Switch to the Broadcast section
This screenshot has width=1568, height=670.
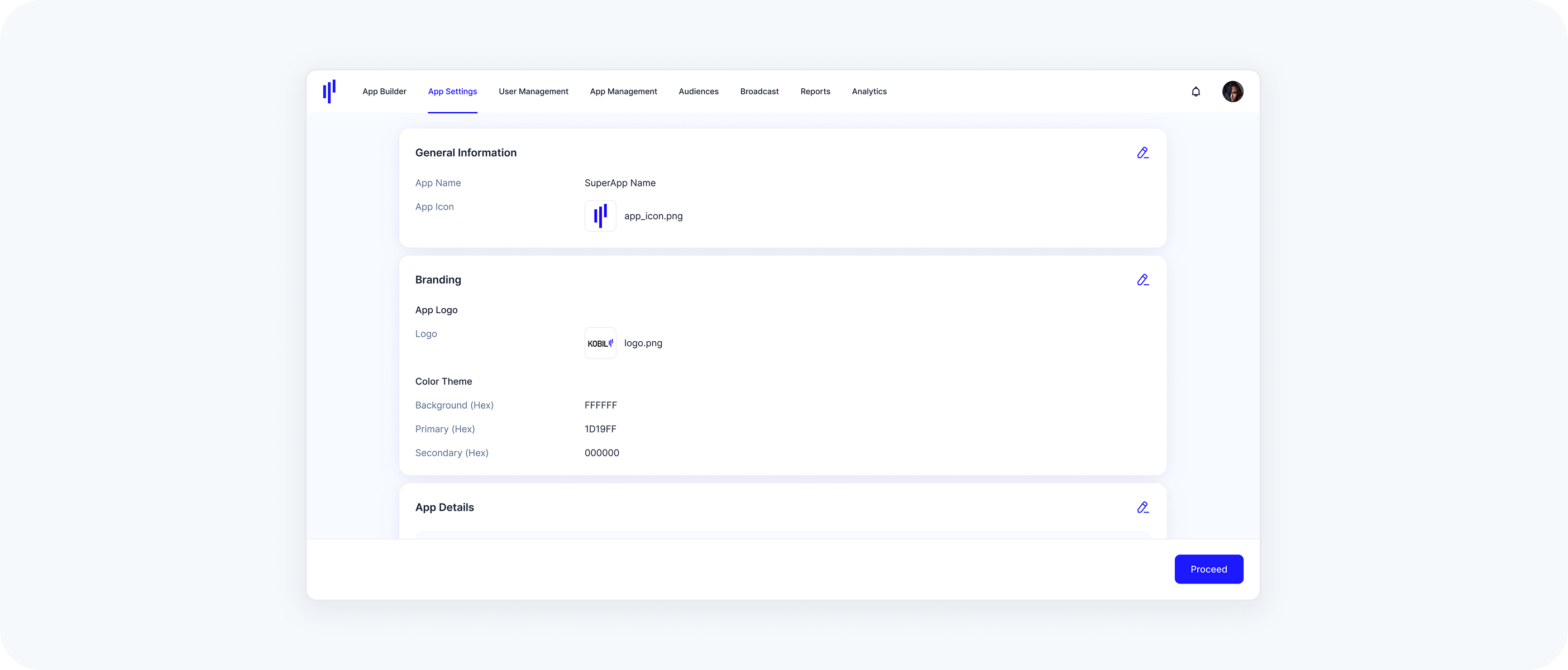click(x=759, y=91)
